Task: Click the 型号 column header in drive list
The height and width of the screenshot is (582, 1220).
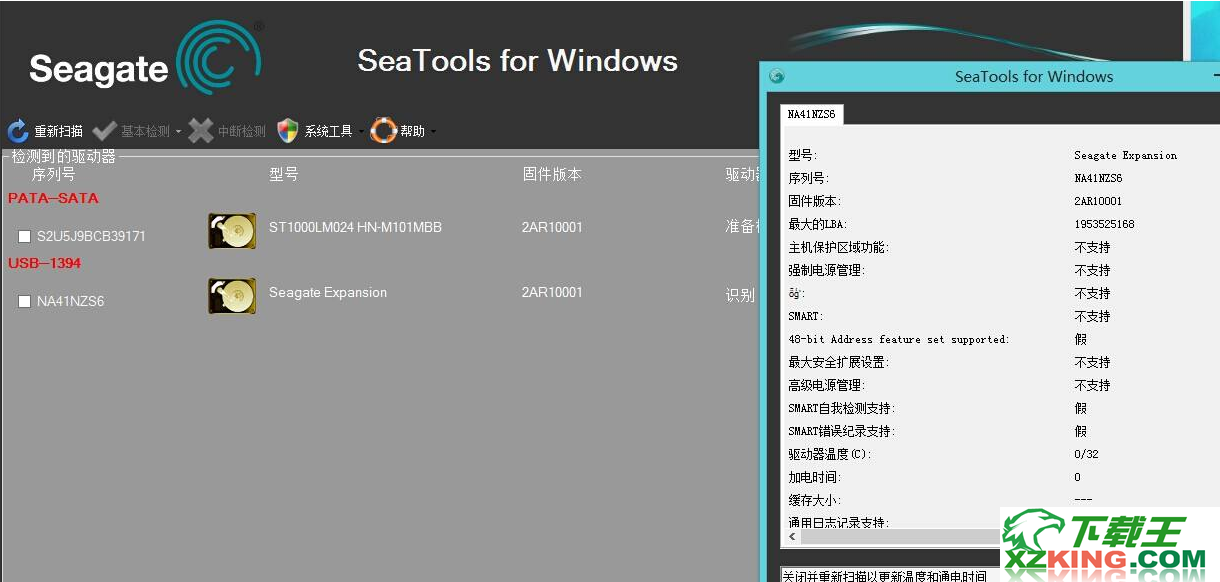Action: (284, 174)
